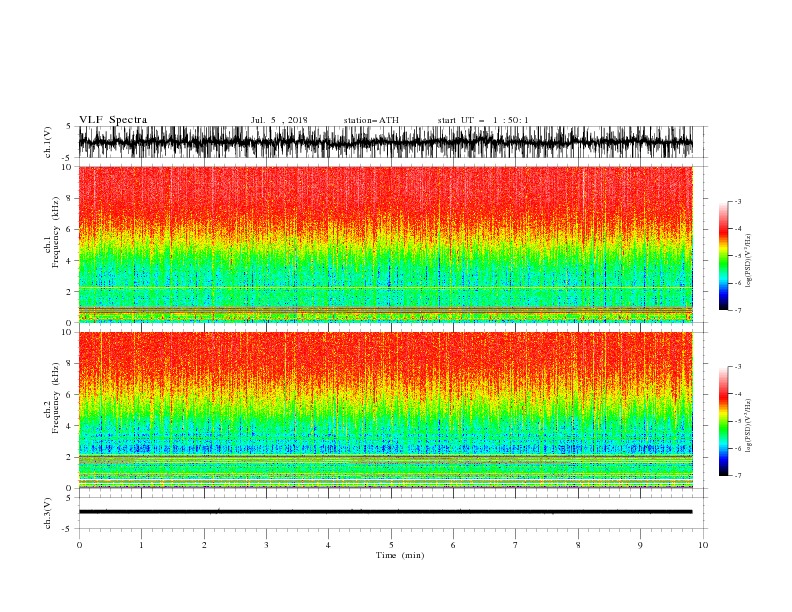Click the "VLF Spectra" title text
This screenshot has height=612, width=792.
[113, 120]
